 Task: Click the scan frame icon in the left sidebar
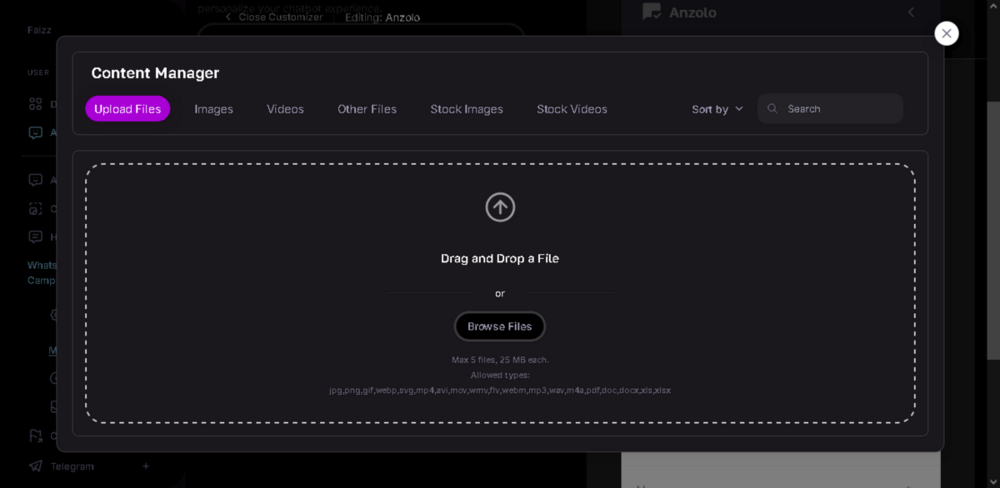(x=36, y=209)
